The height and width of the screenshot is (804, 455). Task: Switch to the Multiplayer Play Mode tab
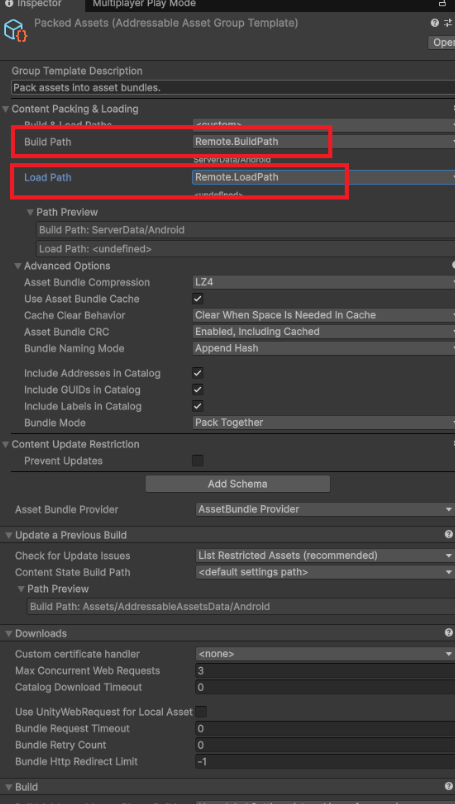pos(144,4)
